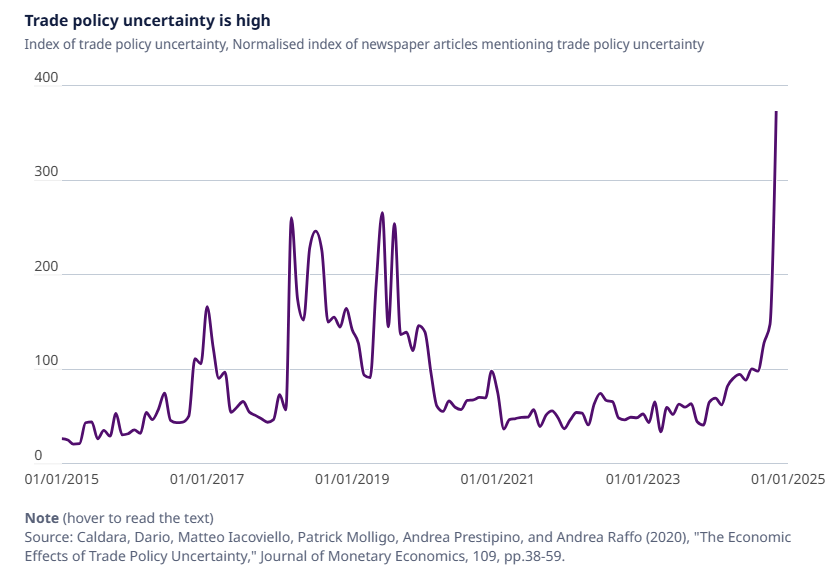
Task: Click the 01/01/2017 x-axis date label
Action: click(x=207, y=479)
